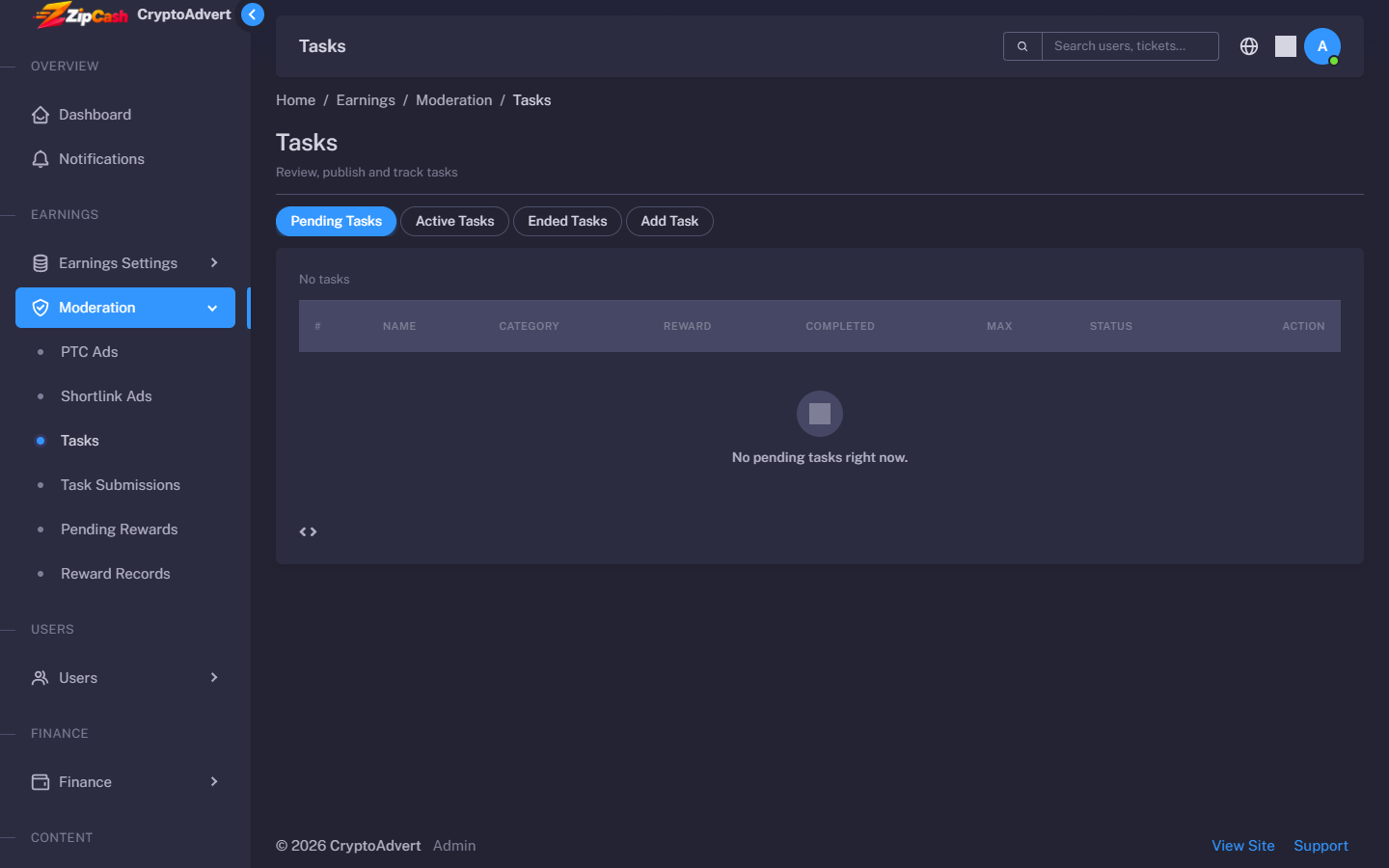Click the NAME column header
The width and height of the screenshot is (1389, 868).
pos(399,326)
